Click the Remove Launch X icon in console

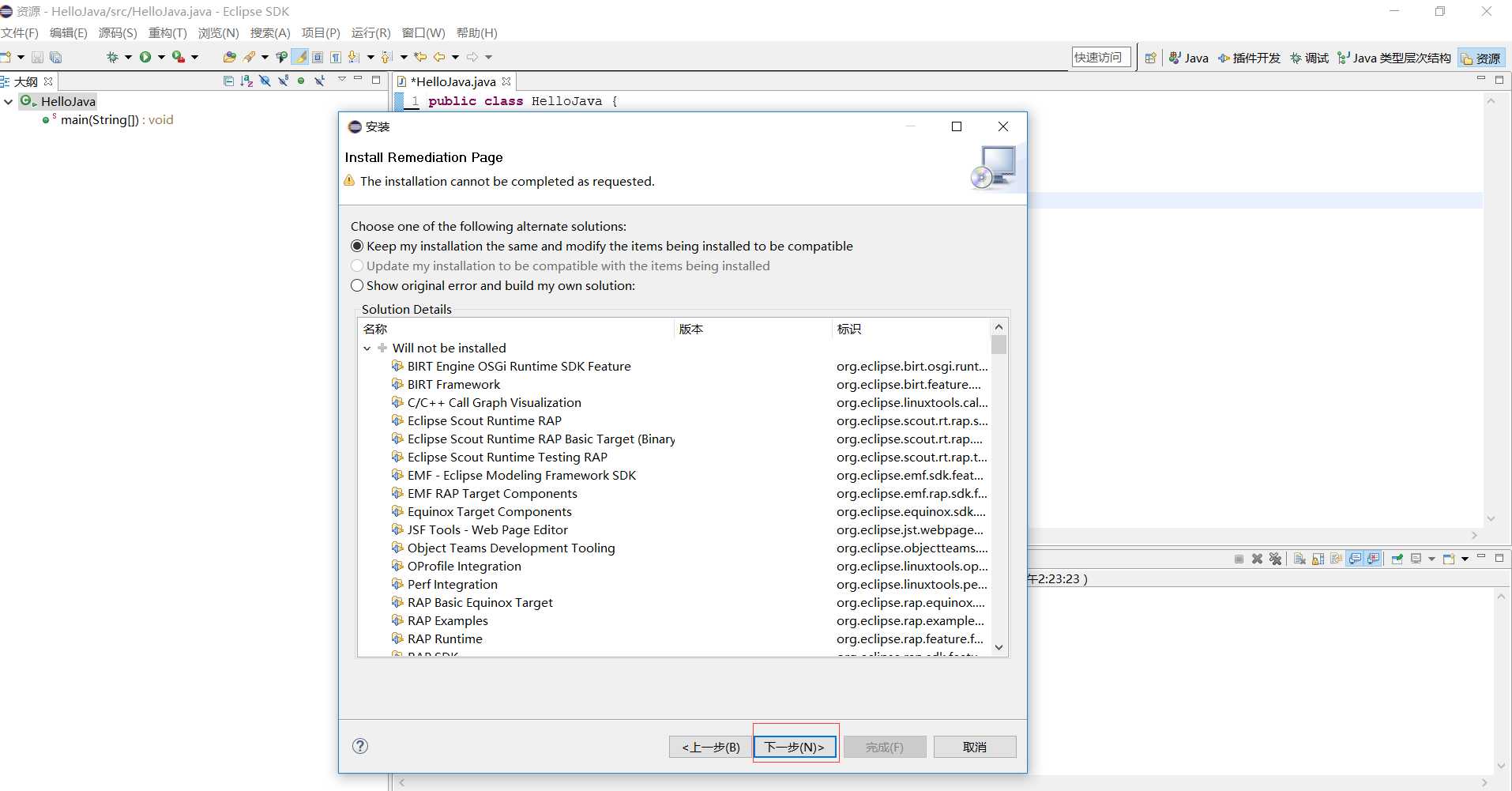1257,559
